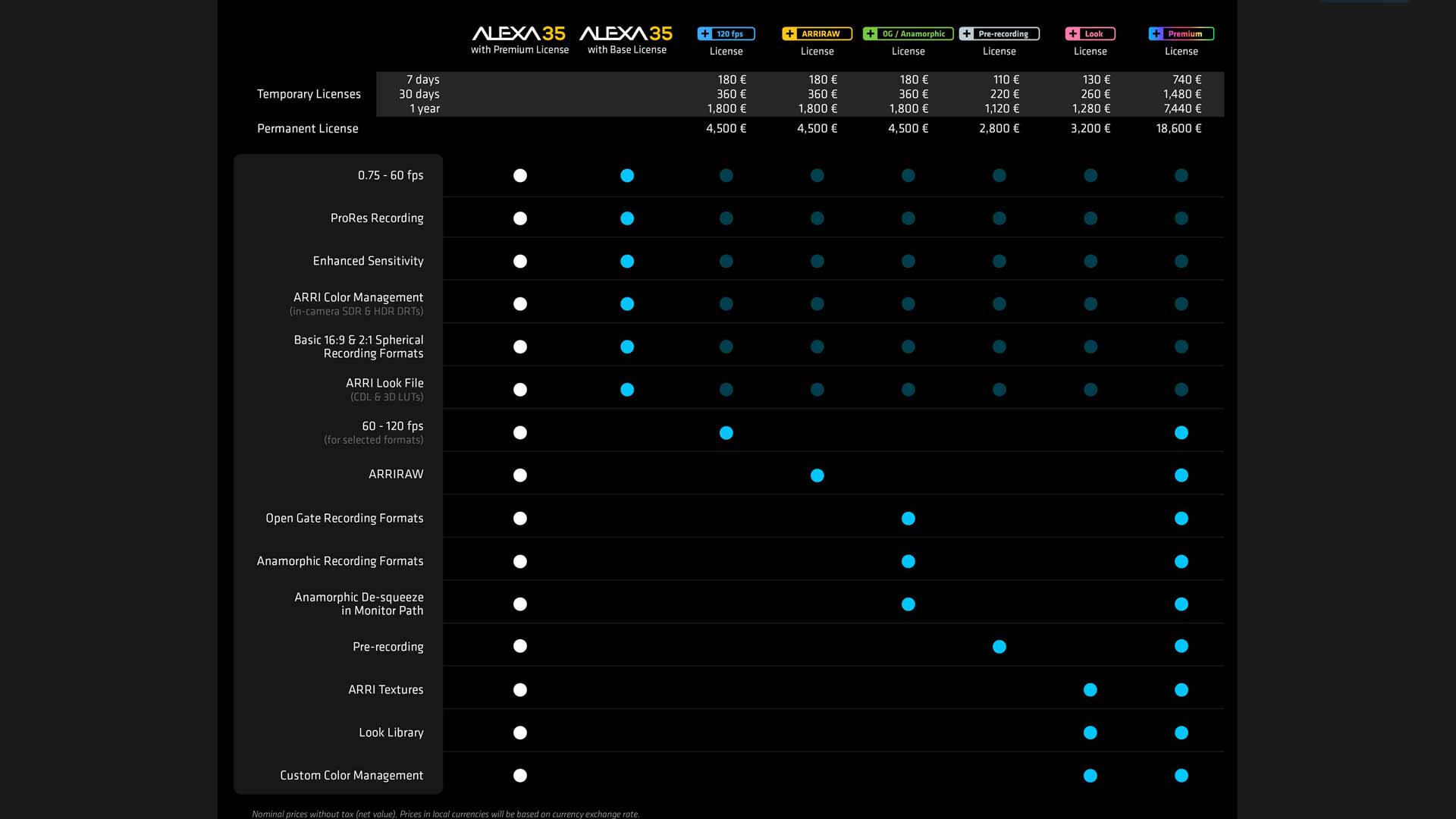The width and height of the screenshot is (1456, 819).
Task: Click the ALEXA 35 with Base License logo
Action: click(626, 34)
